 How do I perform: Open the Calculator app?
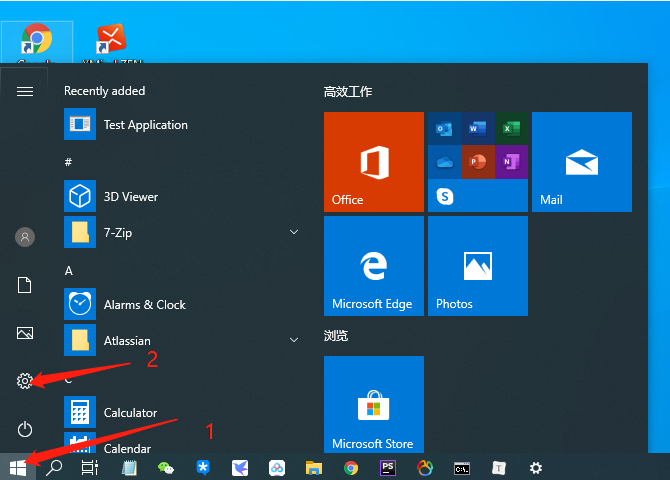click(x=182, y=412)
